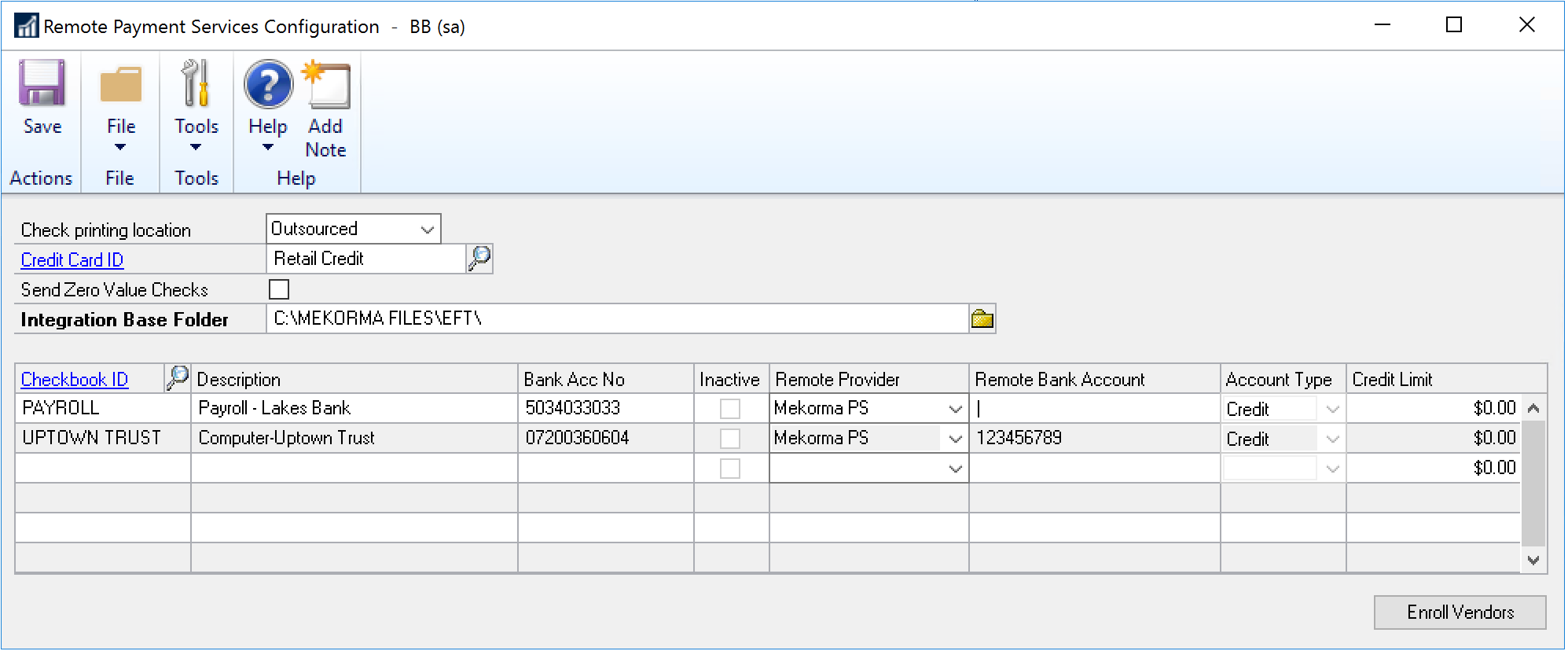Screen dimensions: 1568x651
Task: Open Account Type dropdown for UPTOWN TRUST
Action: pyautogui.click(x=1332, y=439)
